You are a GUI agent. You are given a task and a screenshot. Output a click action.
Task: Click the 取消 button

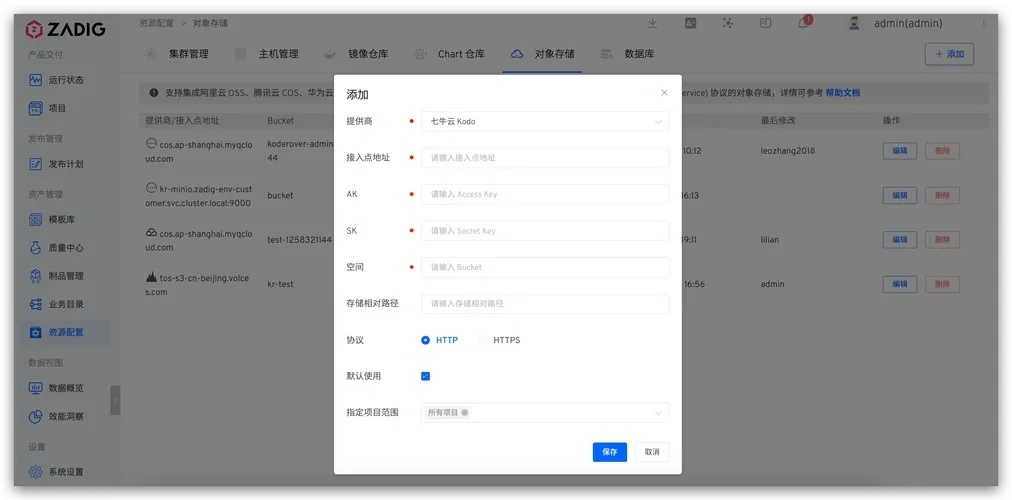(652, 452)
